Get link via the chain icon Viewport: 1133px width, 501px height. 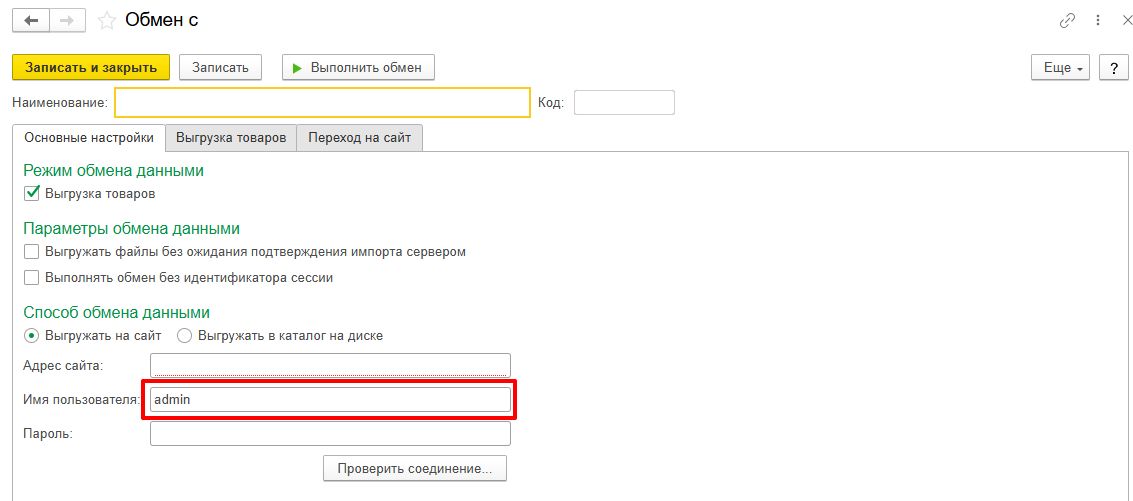[x=1068, y=20]
